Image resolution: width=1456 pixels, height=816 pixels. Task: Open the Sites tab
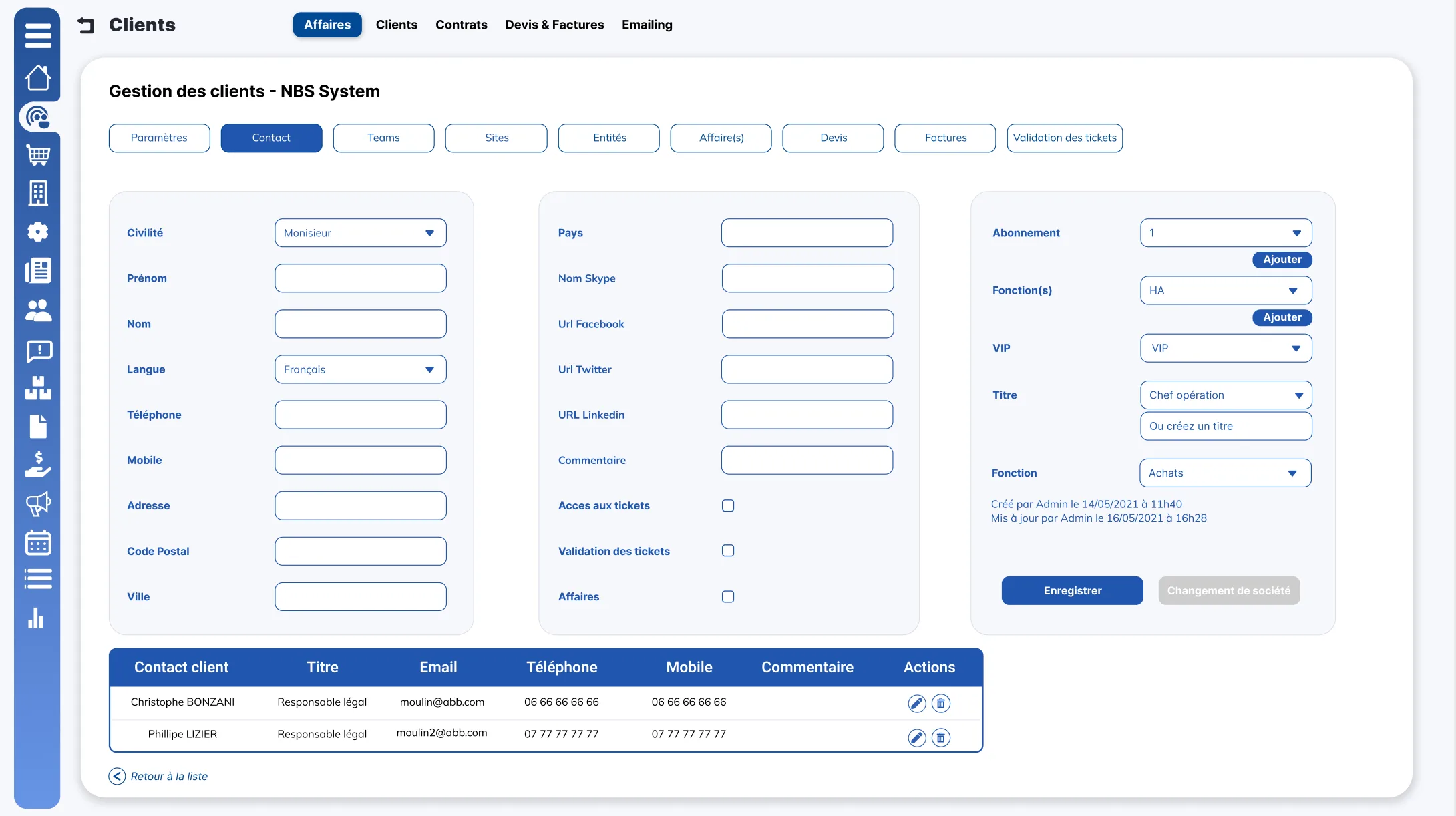tap(496, 138)
